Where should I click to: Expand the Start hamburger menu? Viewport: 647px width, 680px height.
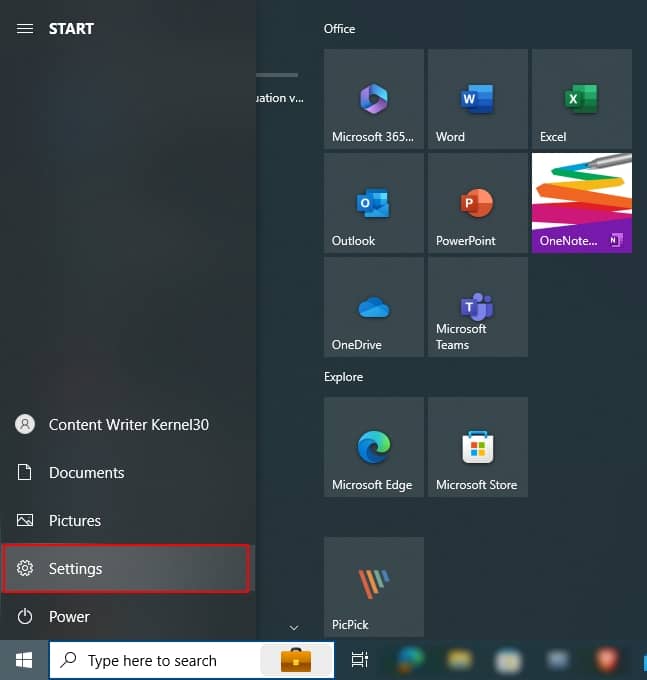click(25, 29)
